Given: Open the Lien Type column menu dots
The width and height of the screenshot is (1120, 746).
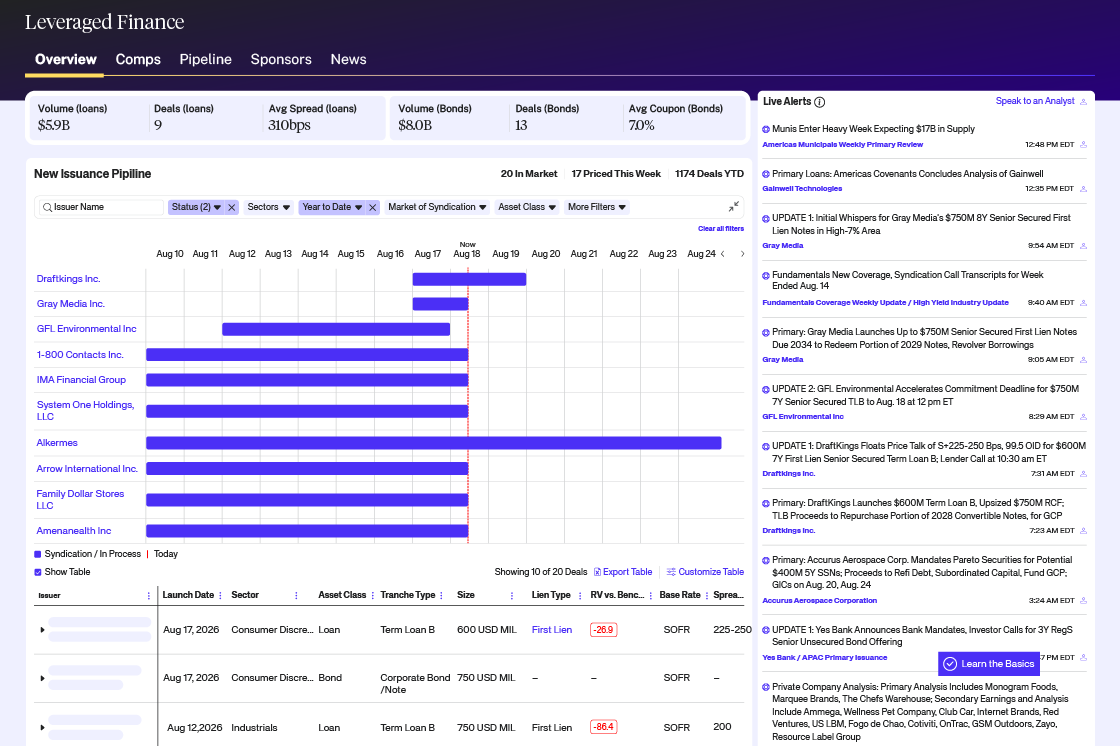Looking at the screenshot, I should (579, 596).
